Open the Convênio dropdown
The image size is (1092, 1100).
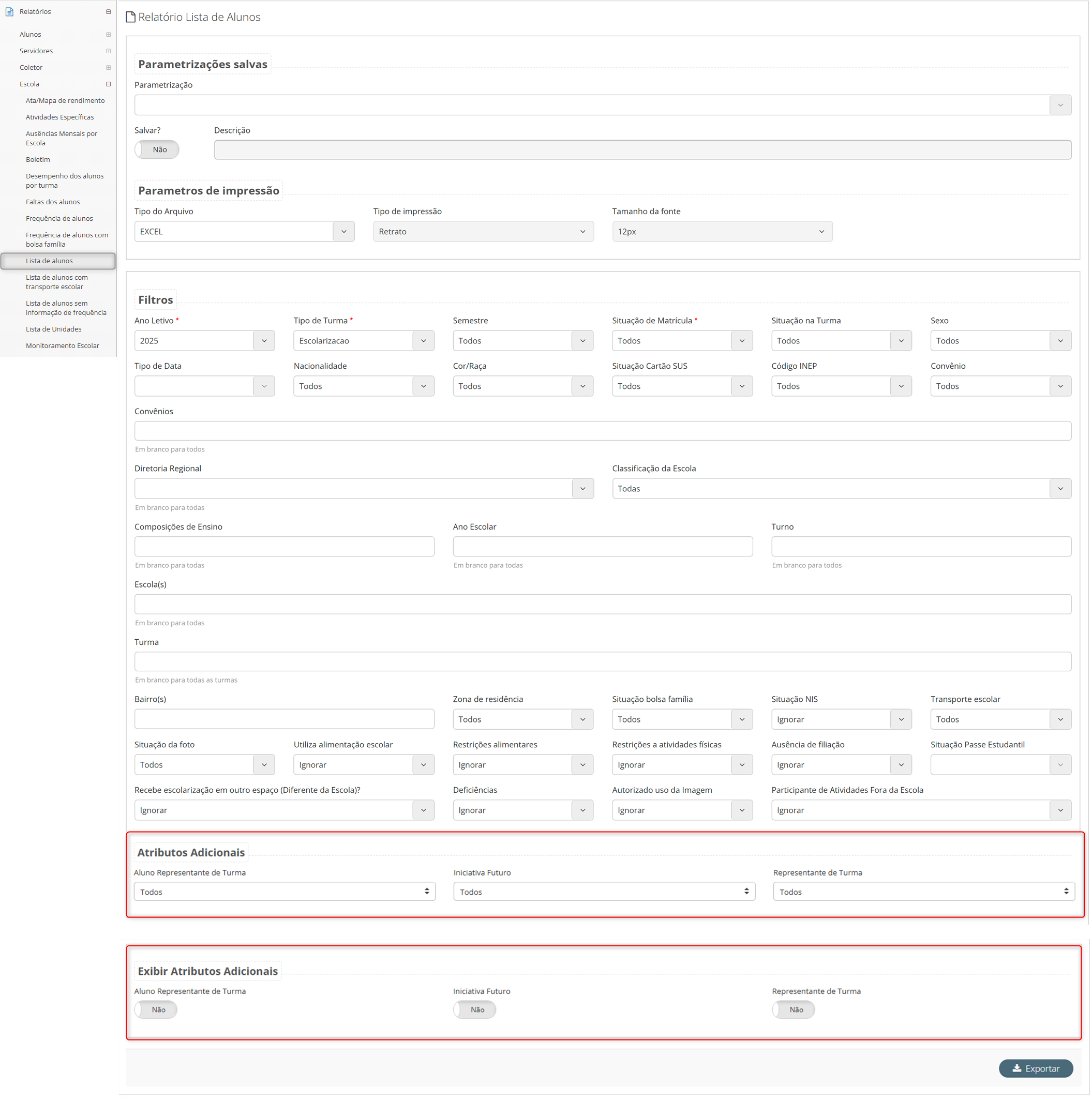pos(1001,386)
